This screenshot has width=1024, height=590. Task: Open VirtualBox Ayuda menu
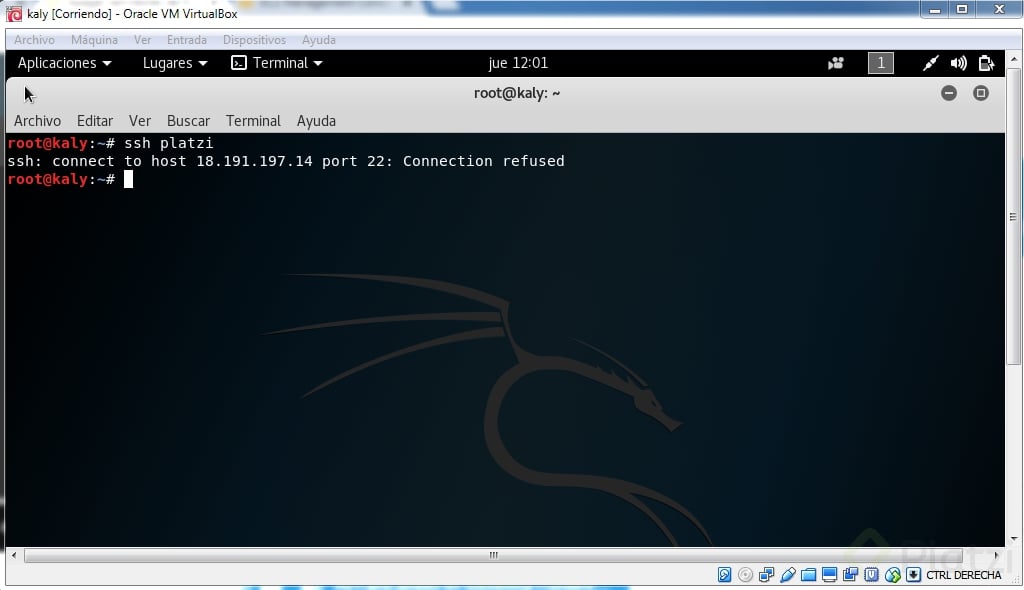(319, 40)
